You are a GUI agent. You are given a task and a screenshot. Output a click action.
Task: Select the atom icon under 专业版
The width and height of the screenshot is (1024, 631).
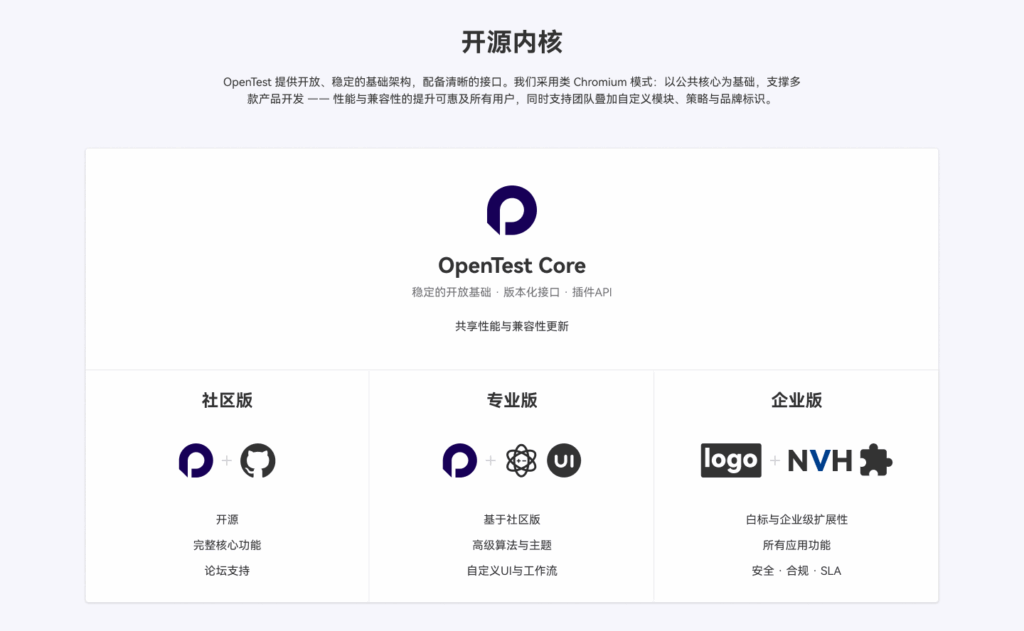click(x=521, y=460)
